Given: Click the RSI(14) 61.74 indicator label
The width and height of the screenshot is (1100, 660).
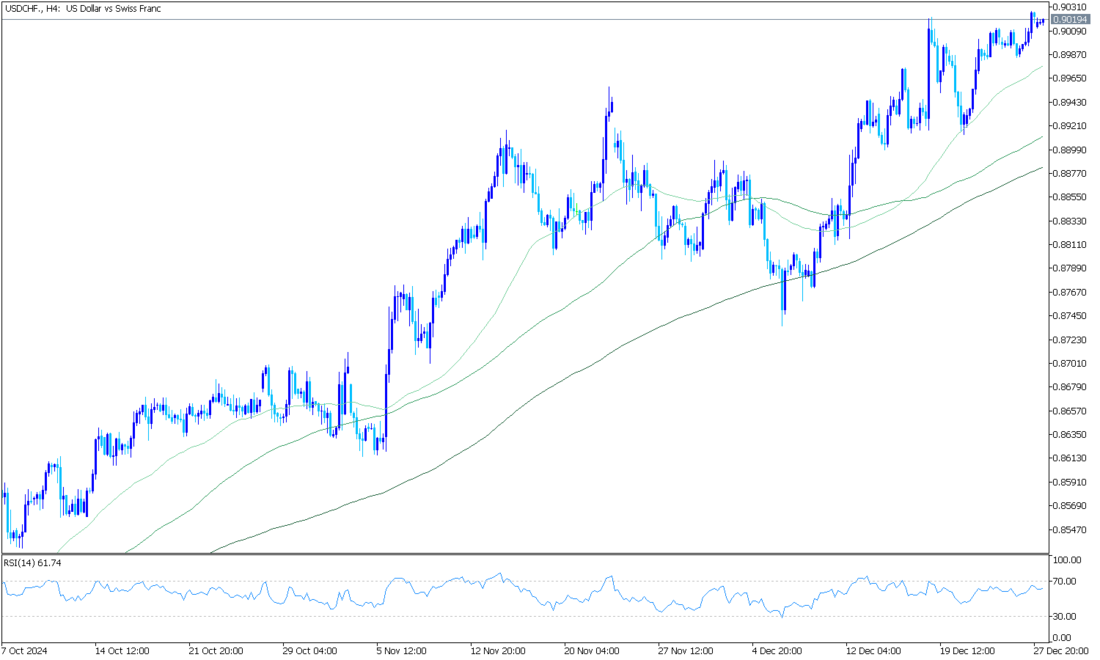Looking at the screenshot, I should [32, 563].
